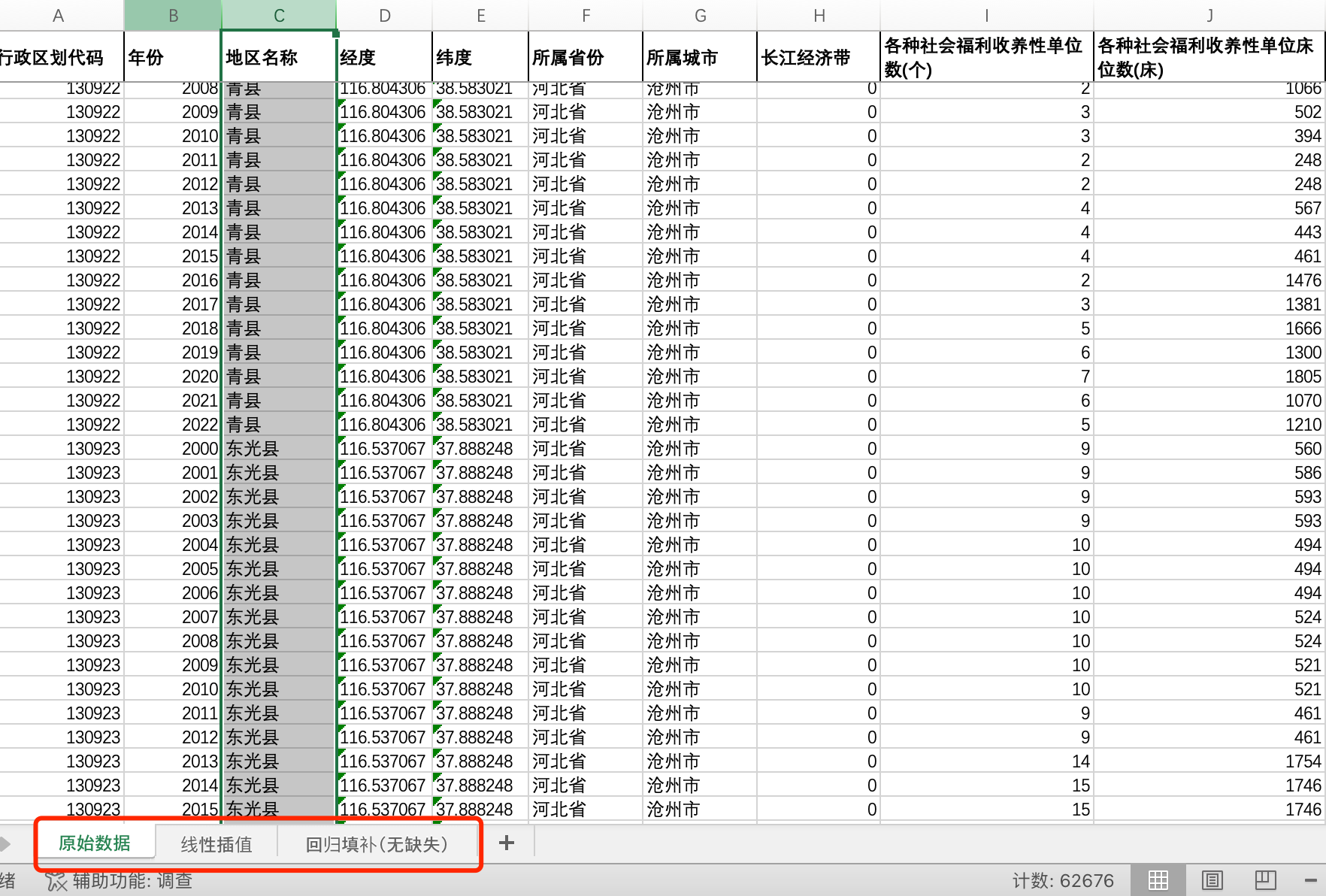Open the 回归填补(无缺失) sheet tab
This screenshot has width=1326, height=896.
click(x=377, y=844)
